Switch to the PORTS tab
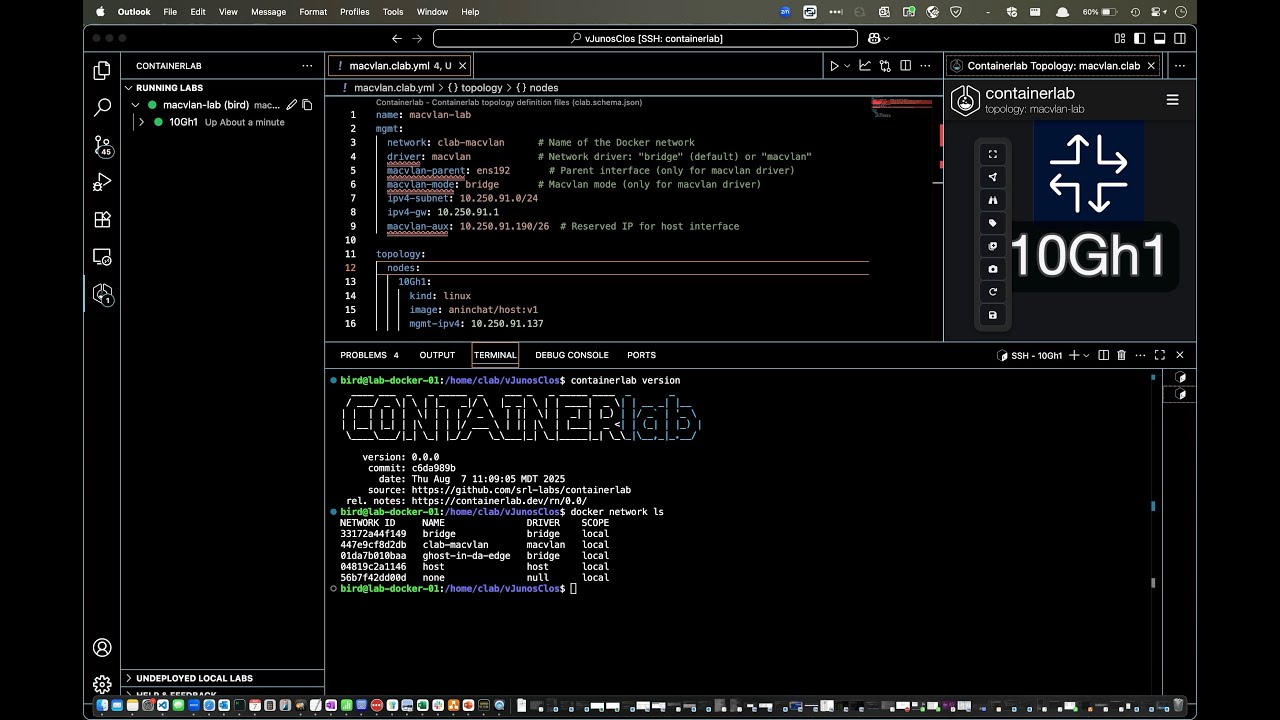Image resolution: width=1280 pixels, height=720 pixels. pyautogui.click(x=641, y=355)
